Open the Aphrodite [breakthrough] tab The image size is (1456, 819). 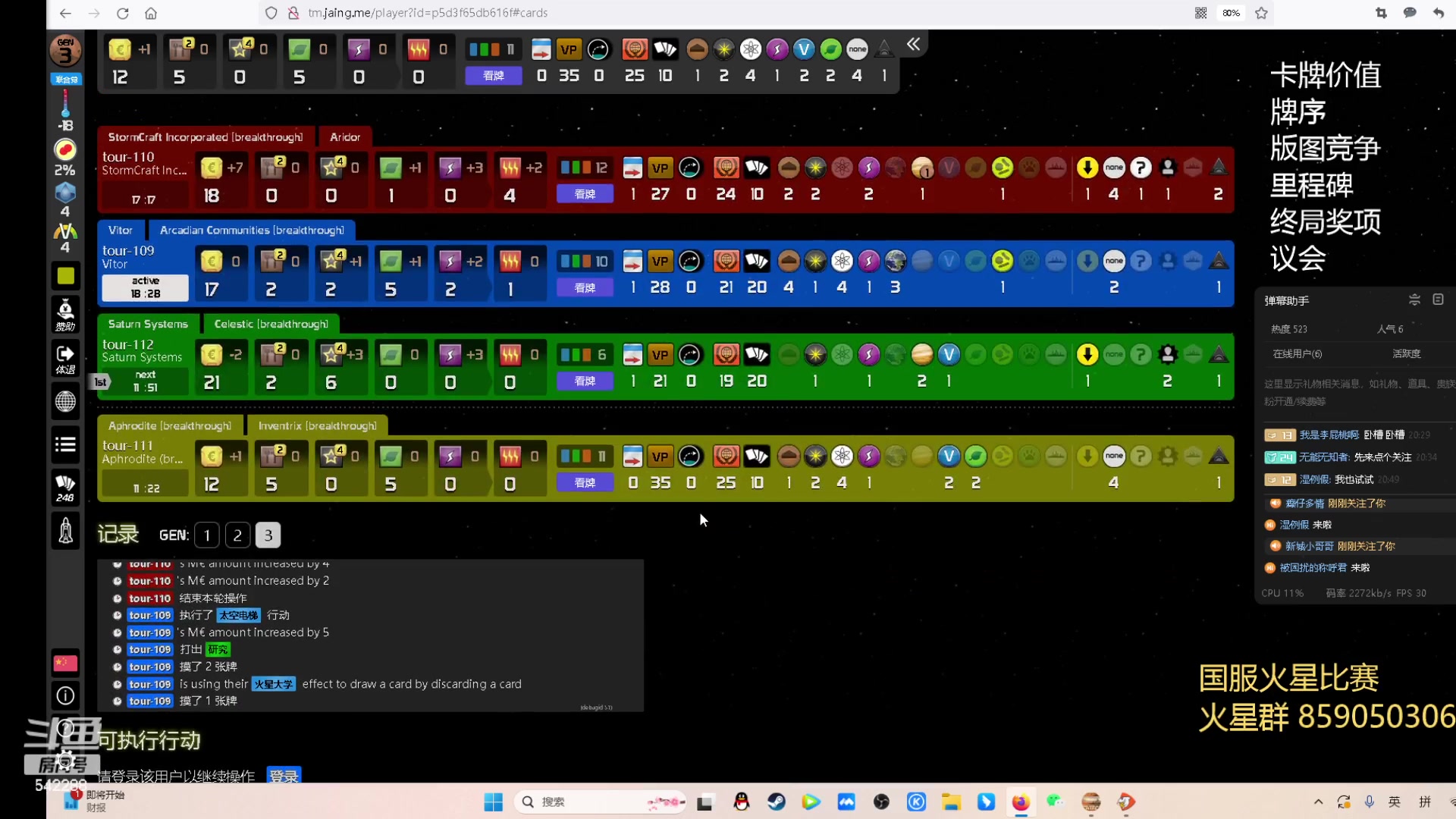click(170, 426)
